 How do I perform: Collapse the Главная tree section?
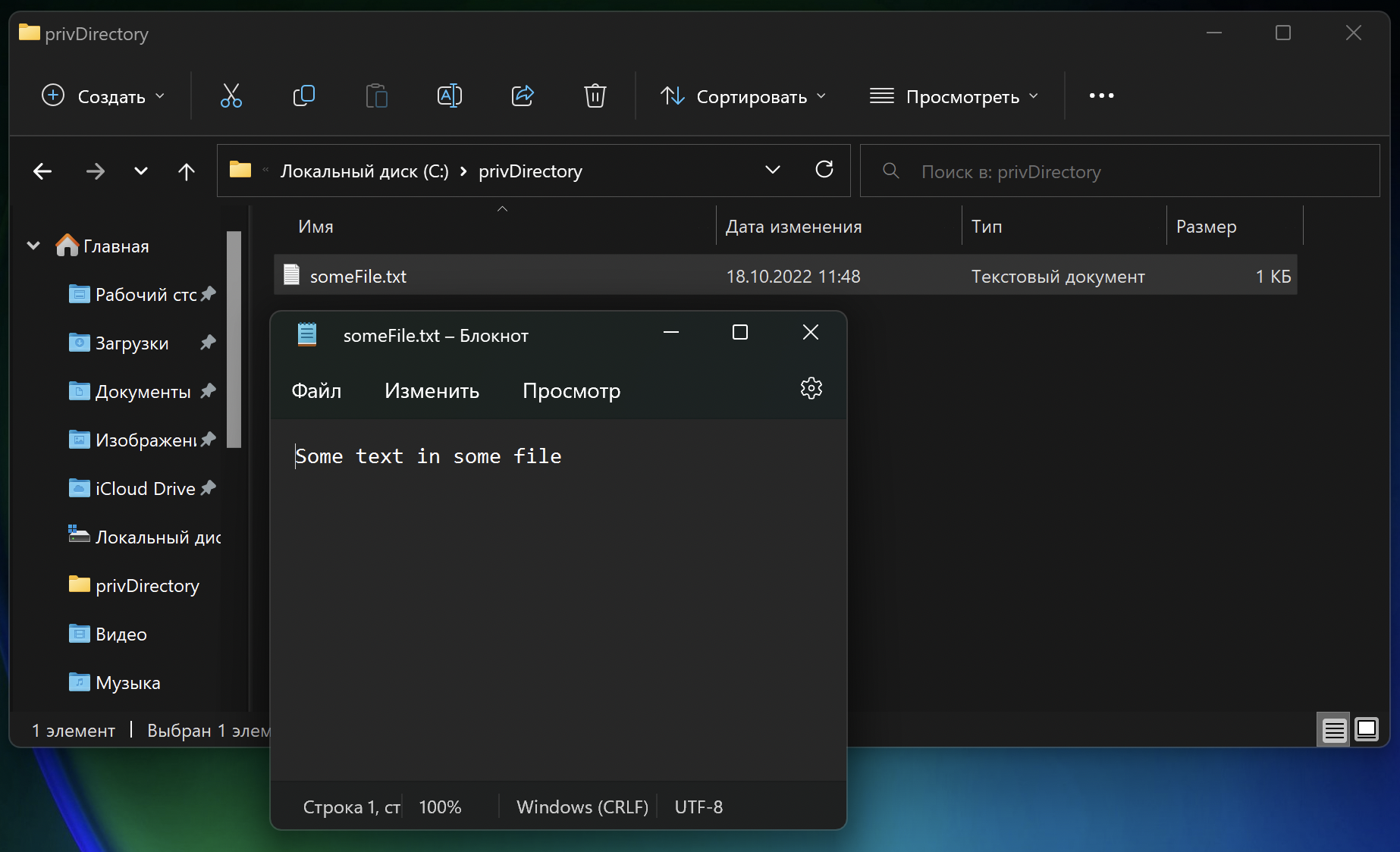click(33, 246)
